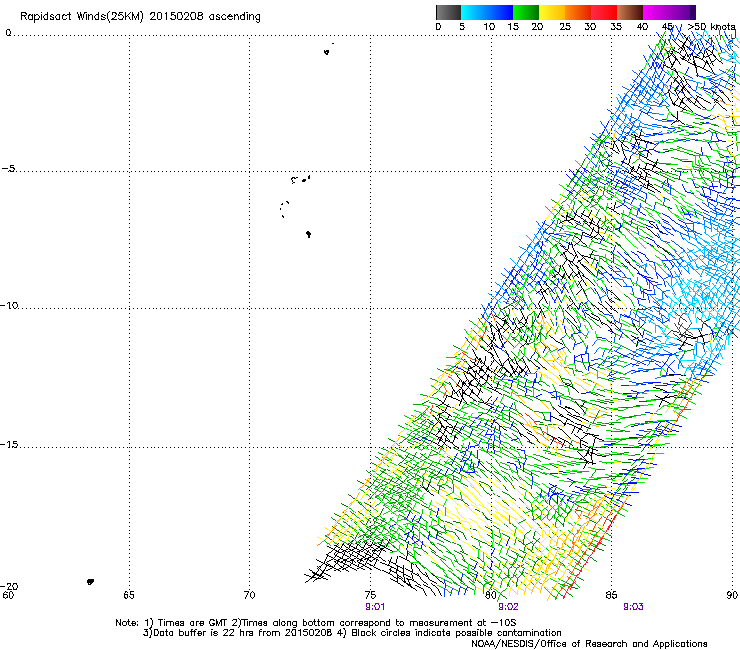
Task: Click the longitude label 75
Action: (x=370, y=595)
